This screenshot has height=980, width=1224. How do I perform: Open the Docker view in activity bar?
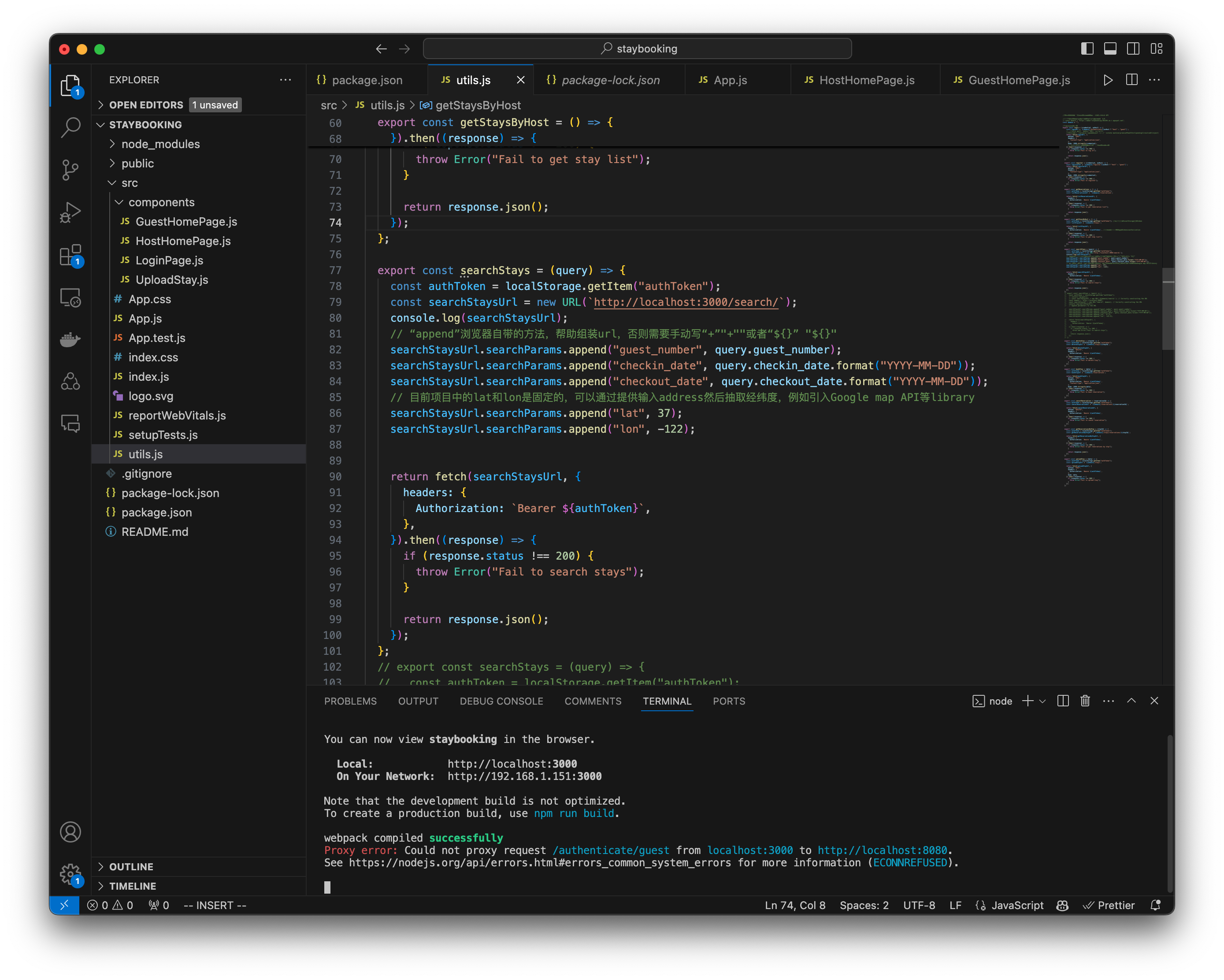(x=70, y=339)
